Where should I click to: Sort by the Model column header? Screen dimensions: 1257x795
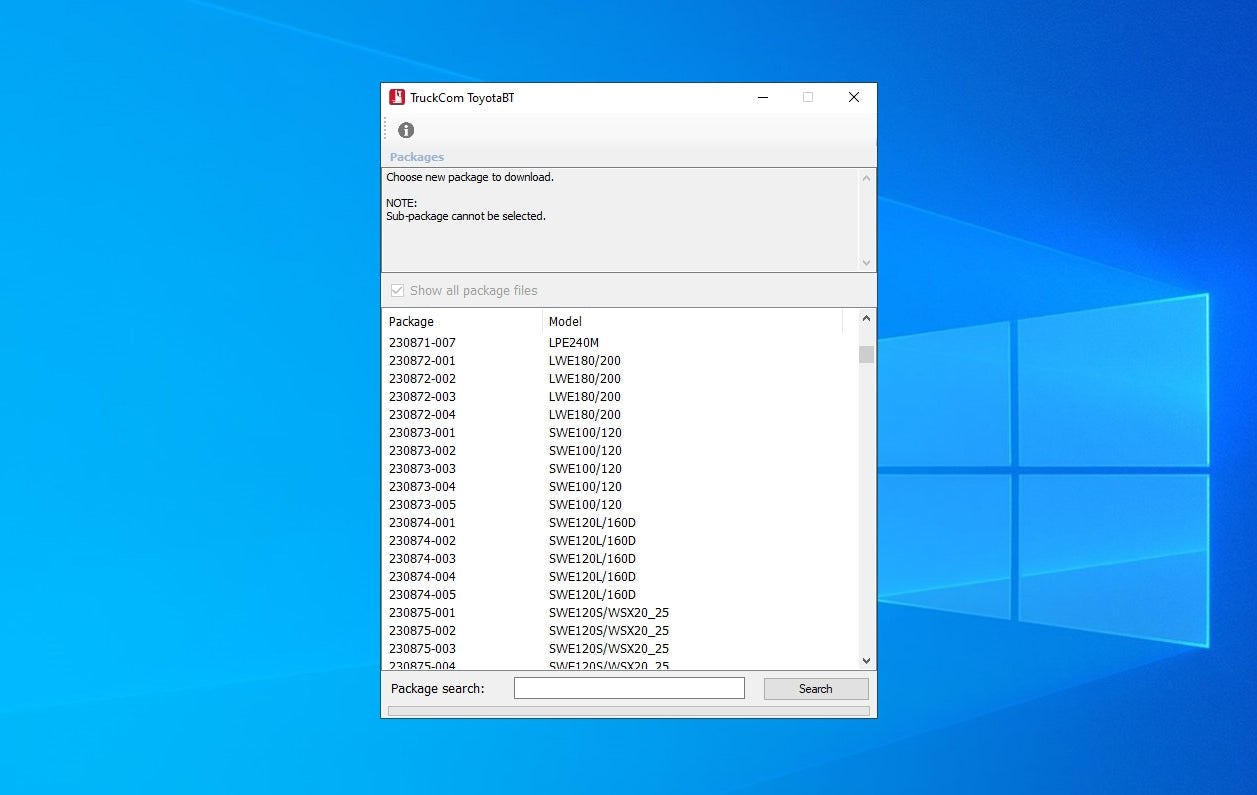coord(692,322)
